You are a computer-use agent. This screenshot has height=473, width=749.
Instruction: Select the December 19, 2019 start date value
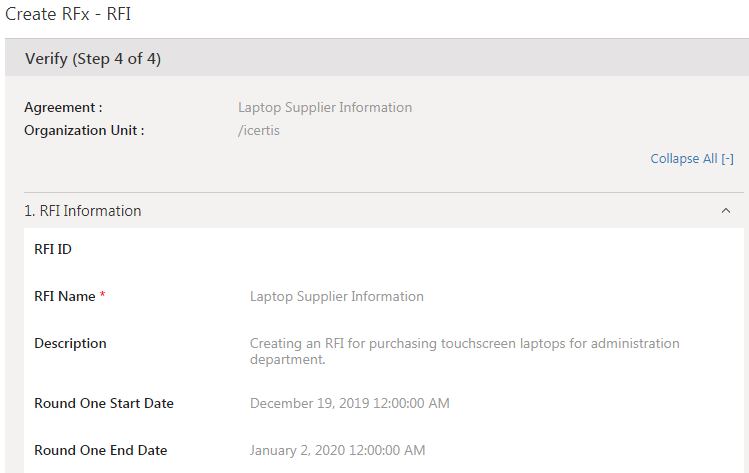point(349,403)
